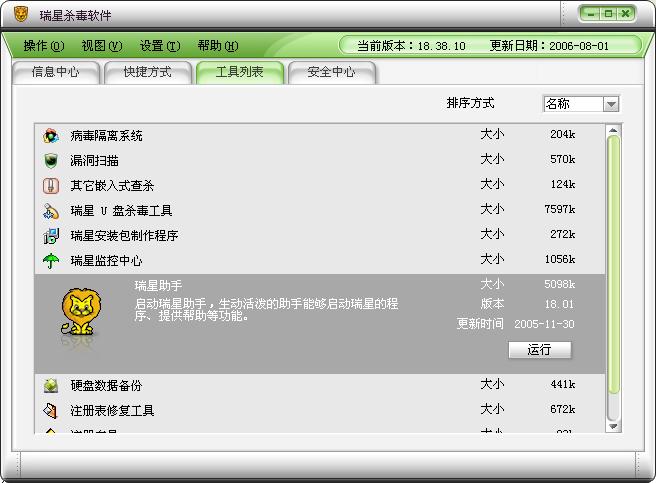Open the 帮助(H) menu
Screen dimensions: 656x483
[218, 45]
